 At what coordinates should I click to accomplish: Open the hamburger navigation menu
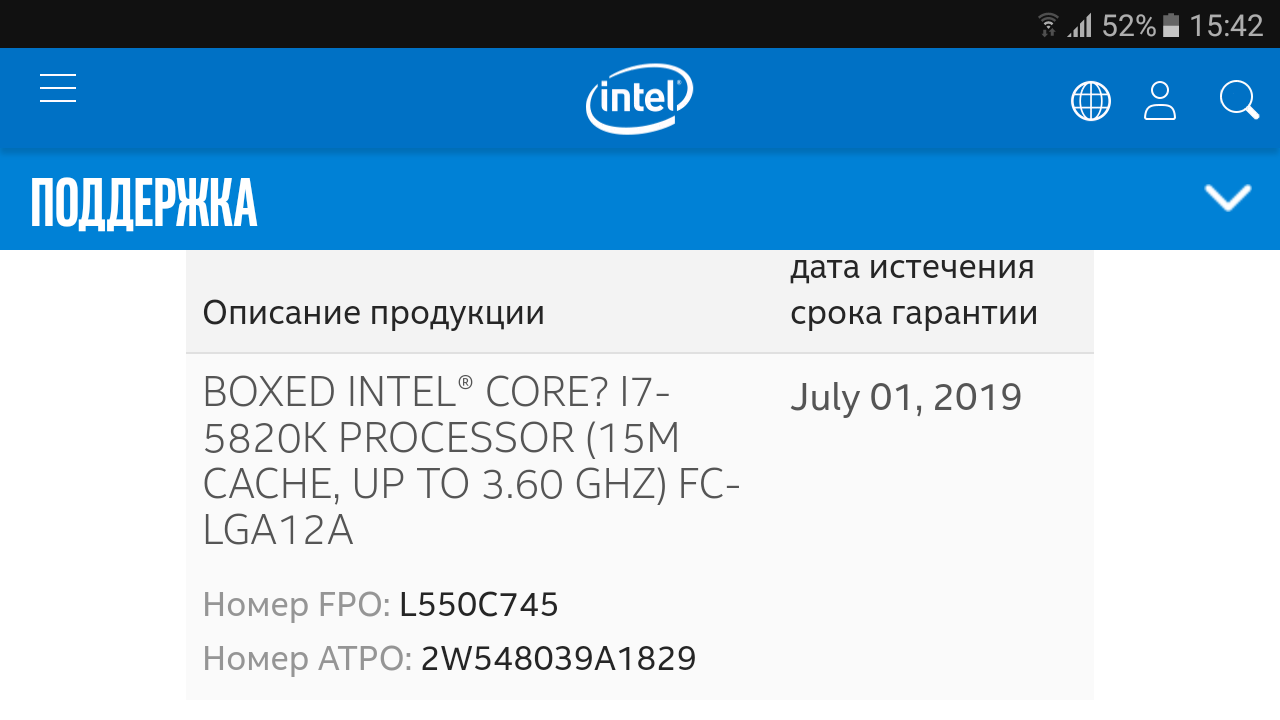coord(58,89)
